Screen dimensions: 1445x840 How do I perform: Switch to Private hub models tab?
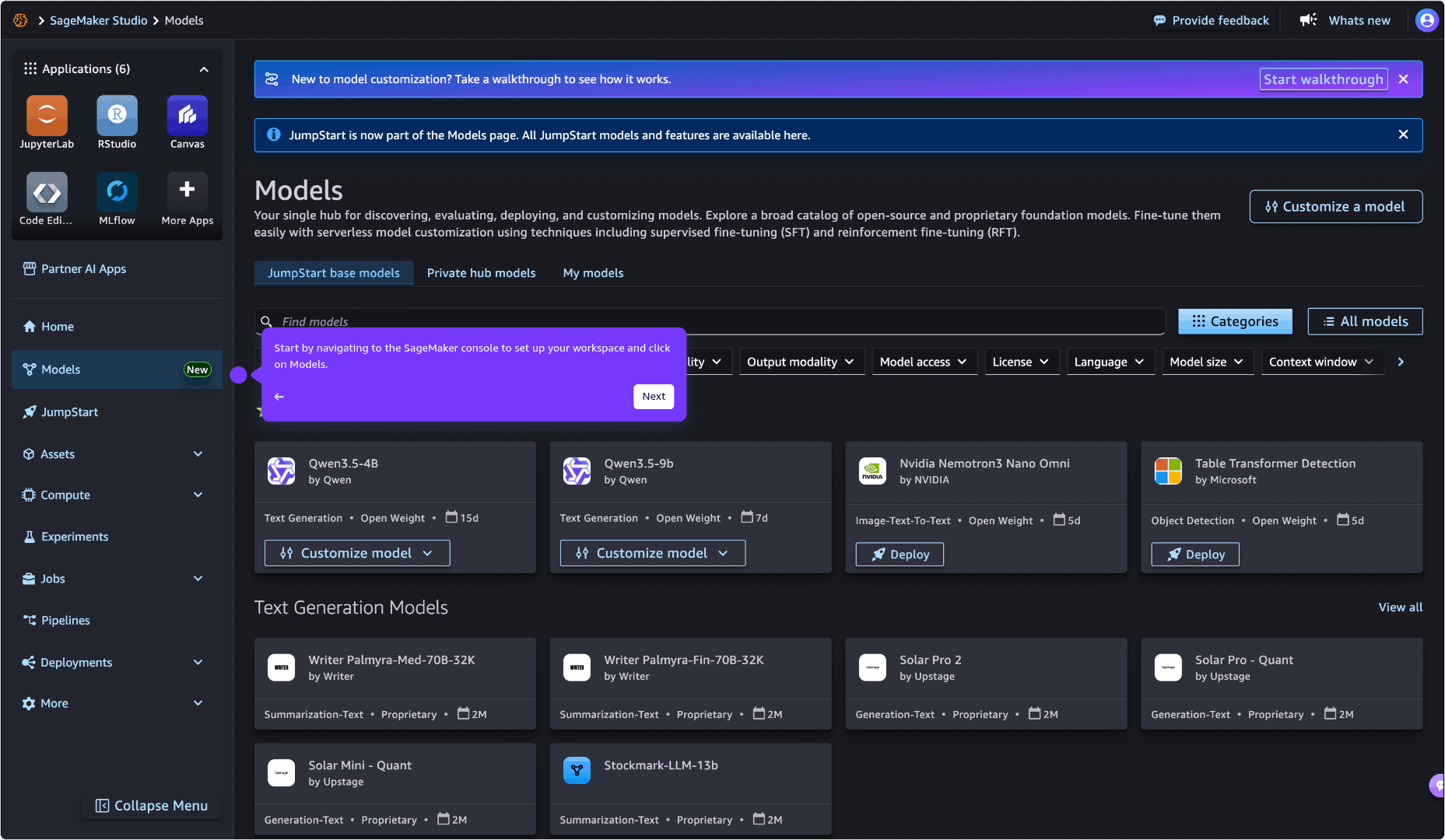click(x=482, y=273)
